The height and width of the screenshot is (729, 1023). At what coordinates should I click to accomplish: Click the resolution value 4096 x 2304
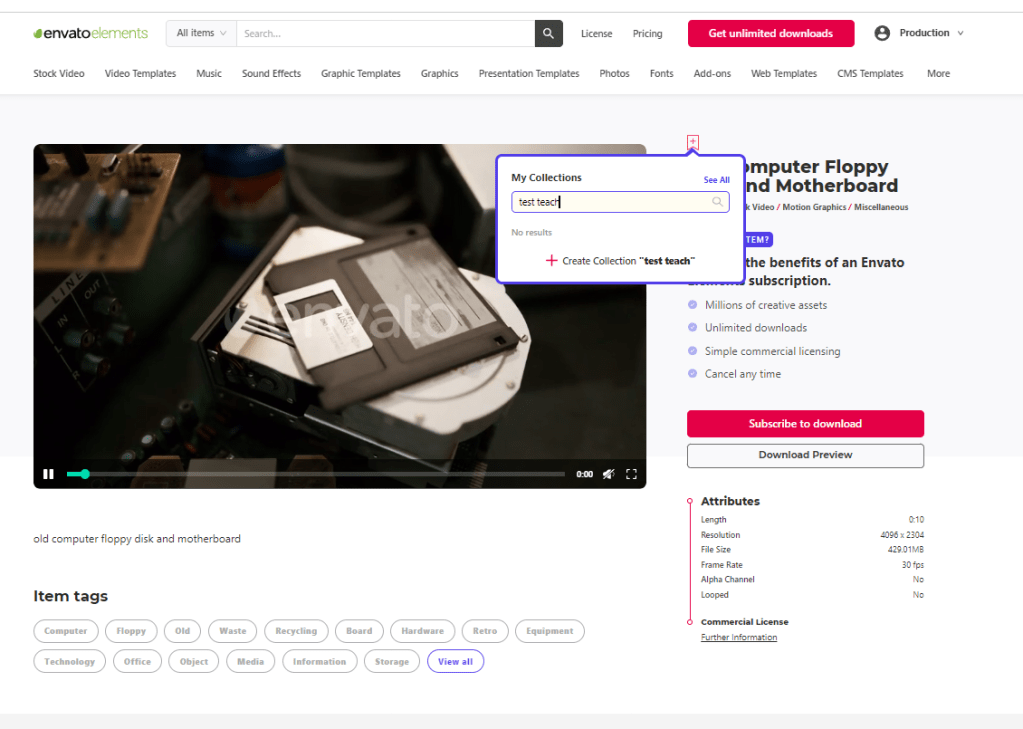click(902, 535)
